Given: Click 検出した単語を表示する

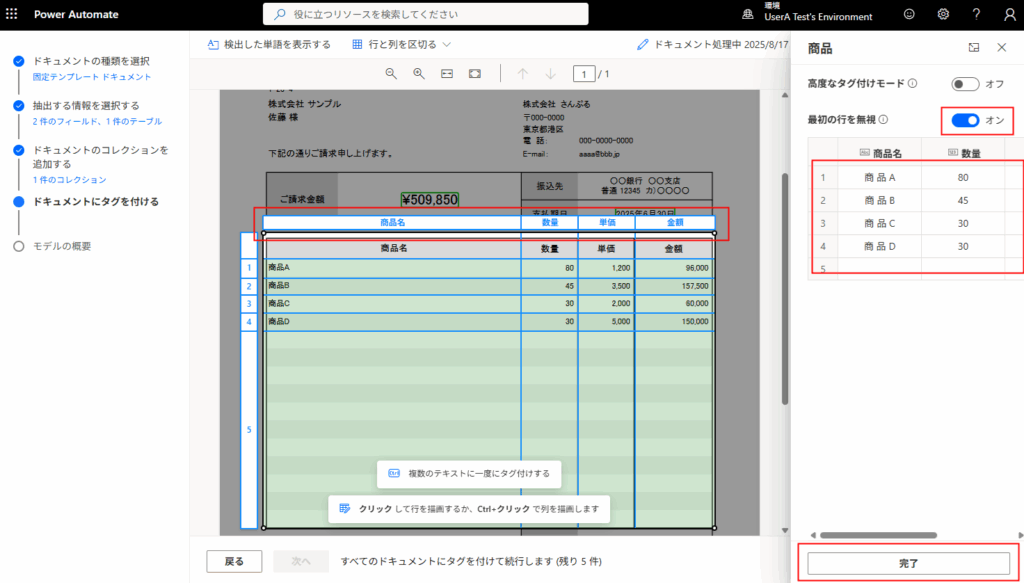Looking at the screenshot, I should (269, 44).
